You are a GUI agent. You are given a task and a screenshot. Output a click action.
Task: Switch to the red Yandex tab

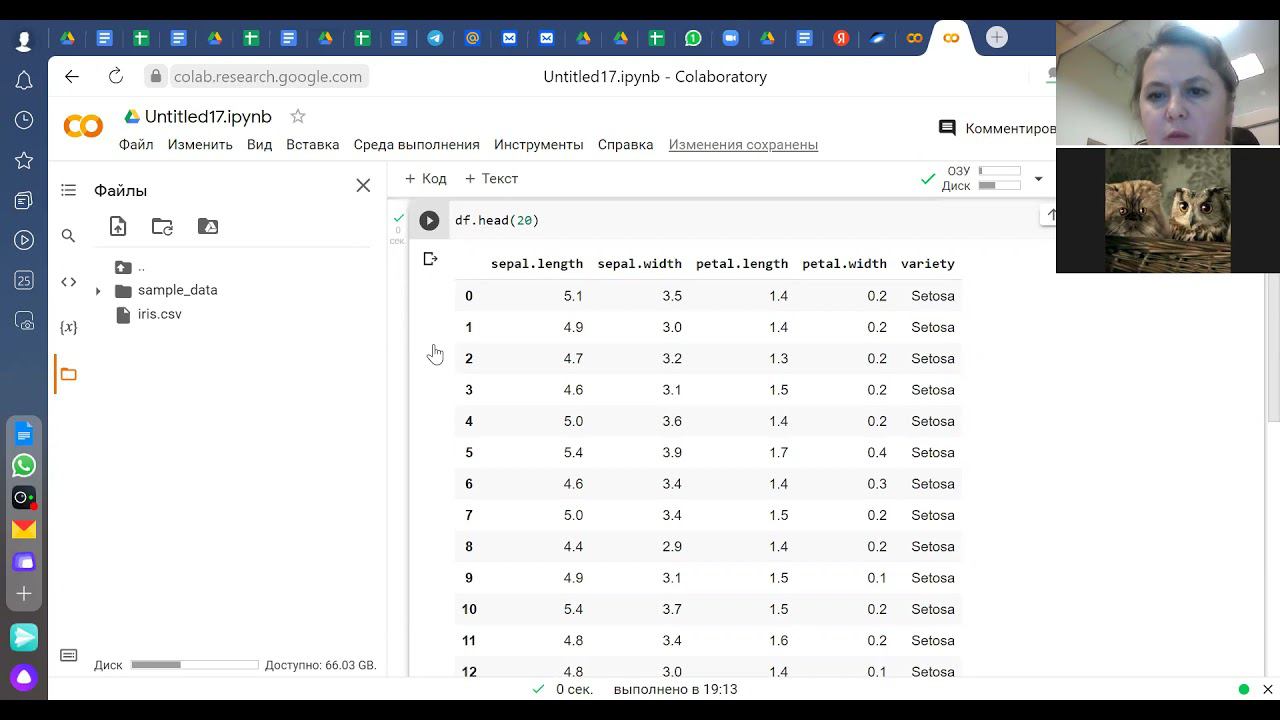(x=841, y=38)
